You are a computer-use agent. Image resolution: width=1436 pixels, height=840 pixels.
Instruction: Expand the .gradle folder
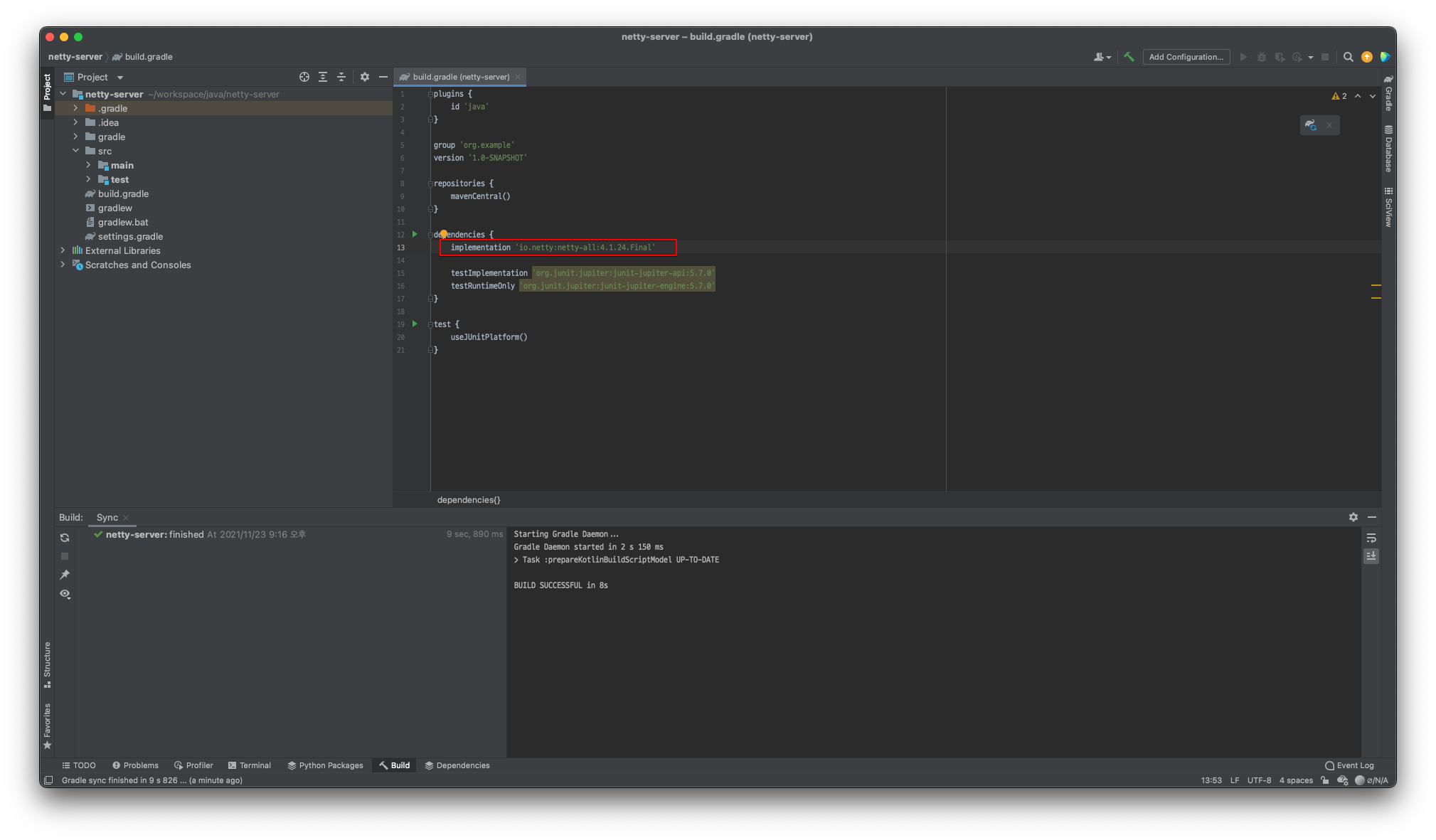(x=75, y=108)
